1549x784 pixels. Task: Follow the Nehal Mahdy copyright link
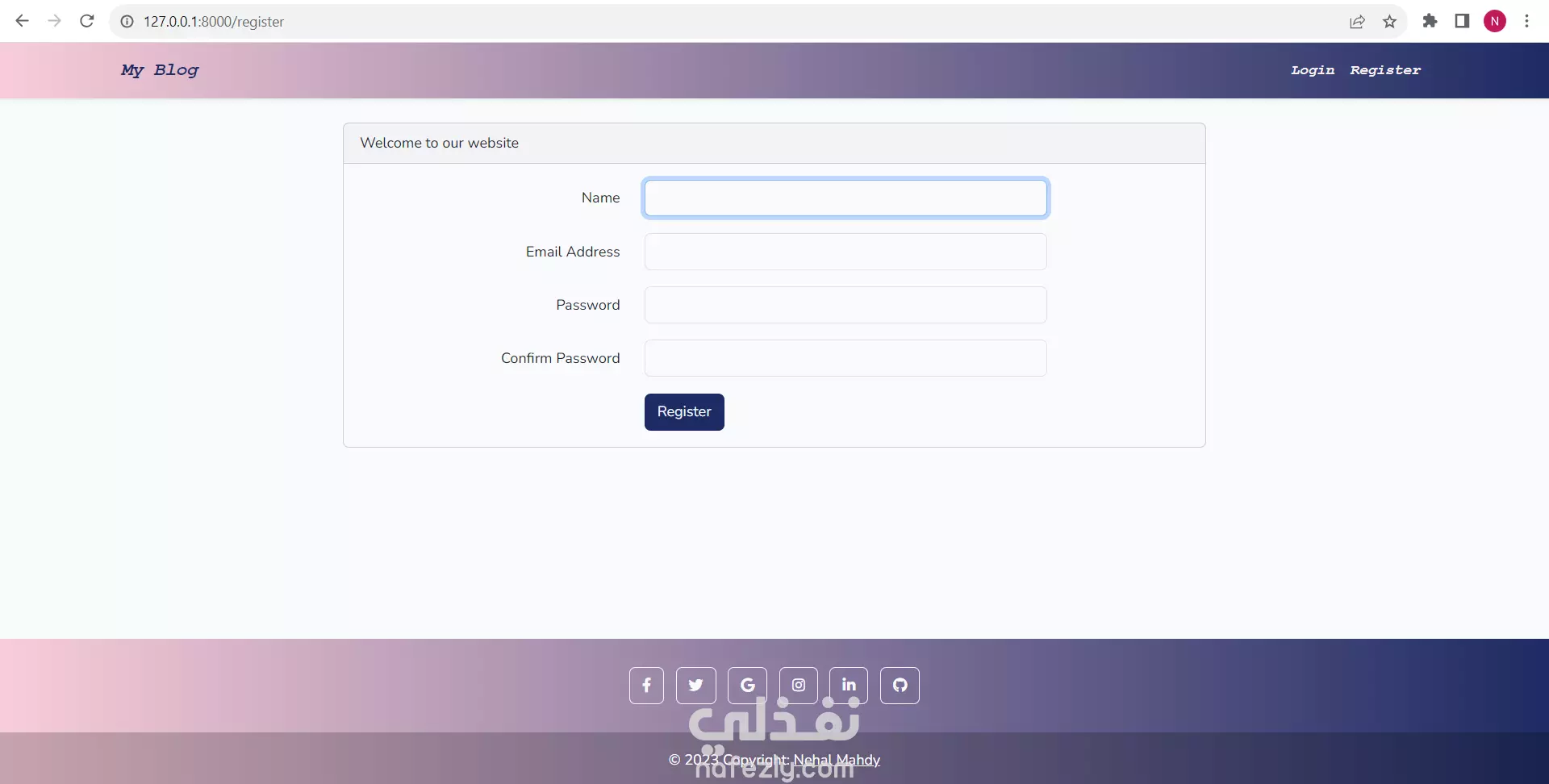[x=837, y=760]
